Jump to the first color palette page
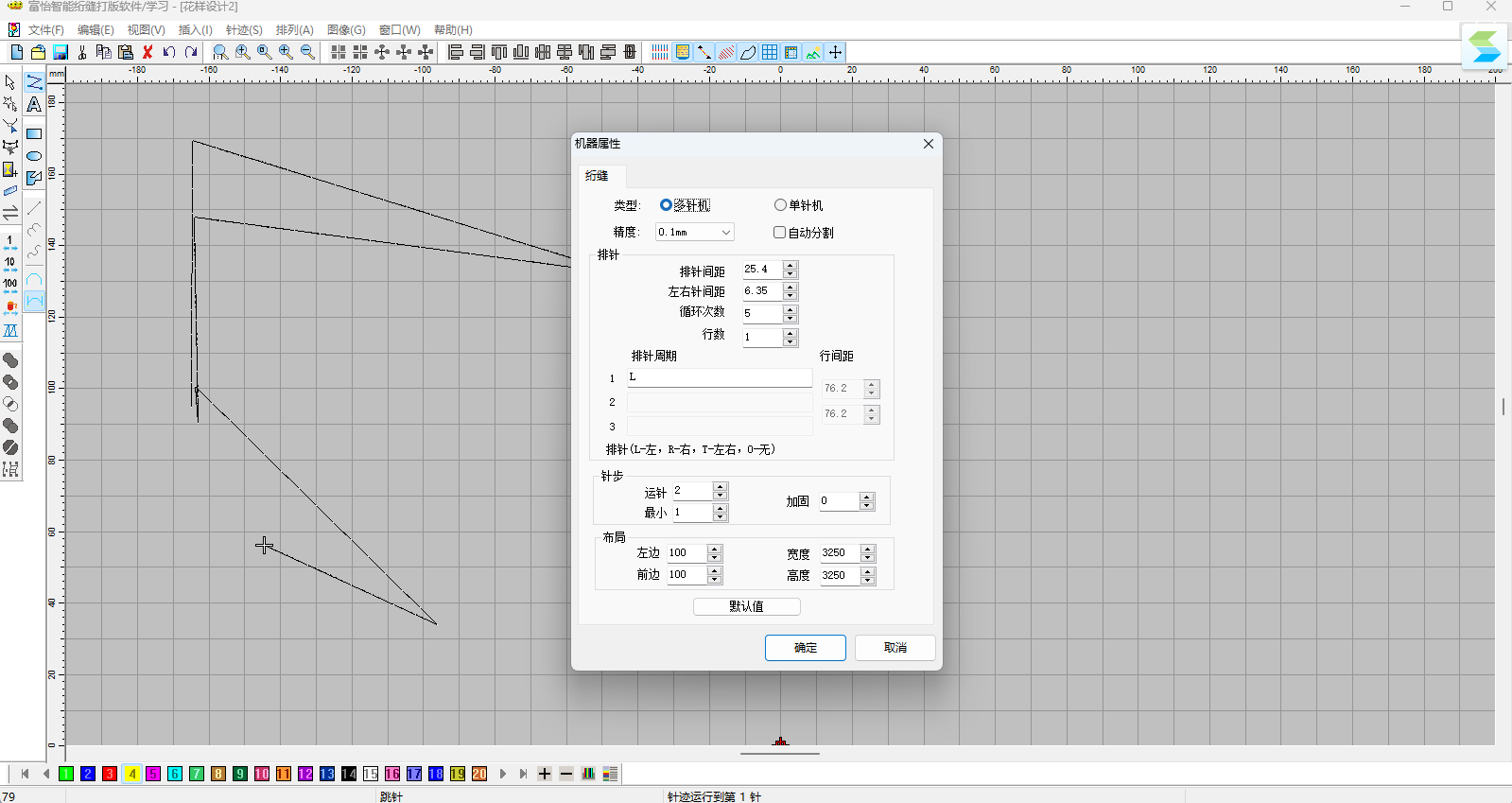The height and width of the screenshot is (803, 1512). pos(24,774)
